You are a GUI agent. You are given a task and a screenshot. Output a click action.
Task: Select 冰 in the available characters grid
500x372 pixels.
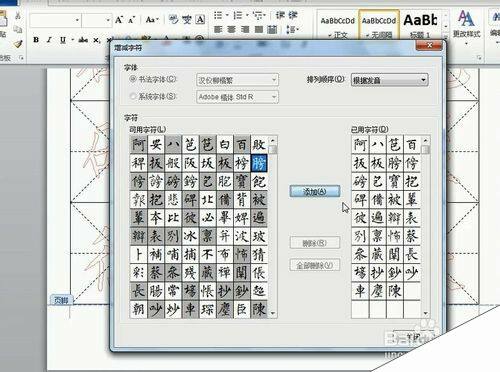[190, 236]
